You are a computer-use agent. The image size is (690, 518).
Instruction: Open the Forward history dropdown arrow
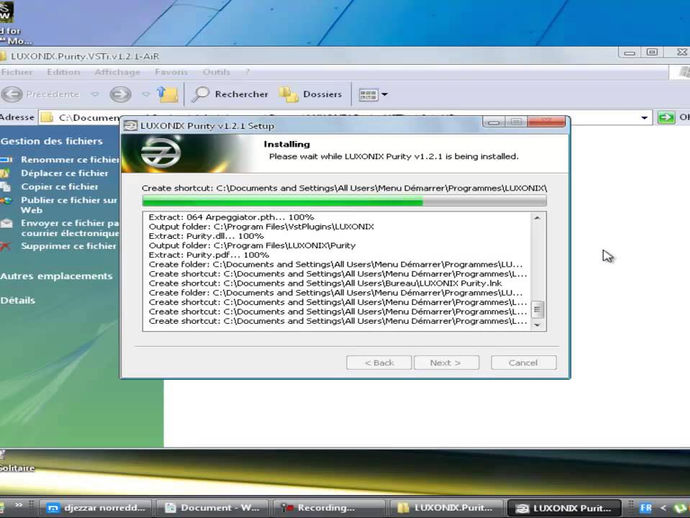[146, 94]
